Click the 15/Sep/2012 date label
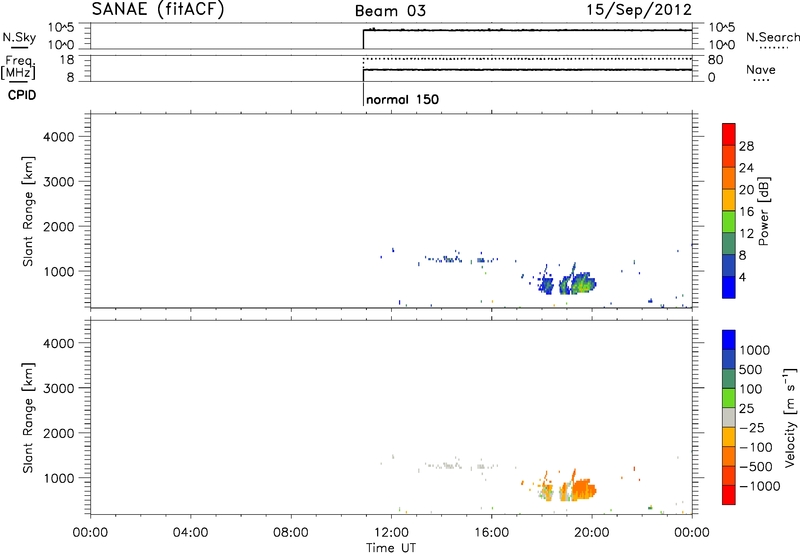Viewport: 800px width, 554px height. pyautogui.click(x=639, y=9)
